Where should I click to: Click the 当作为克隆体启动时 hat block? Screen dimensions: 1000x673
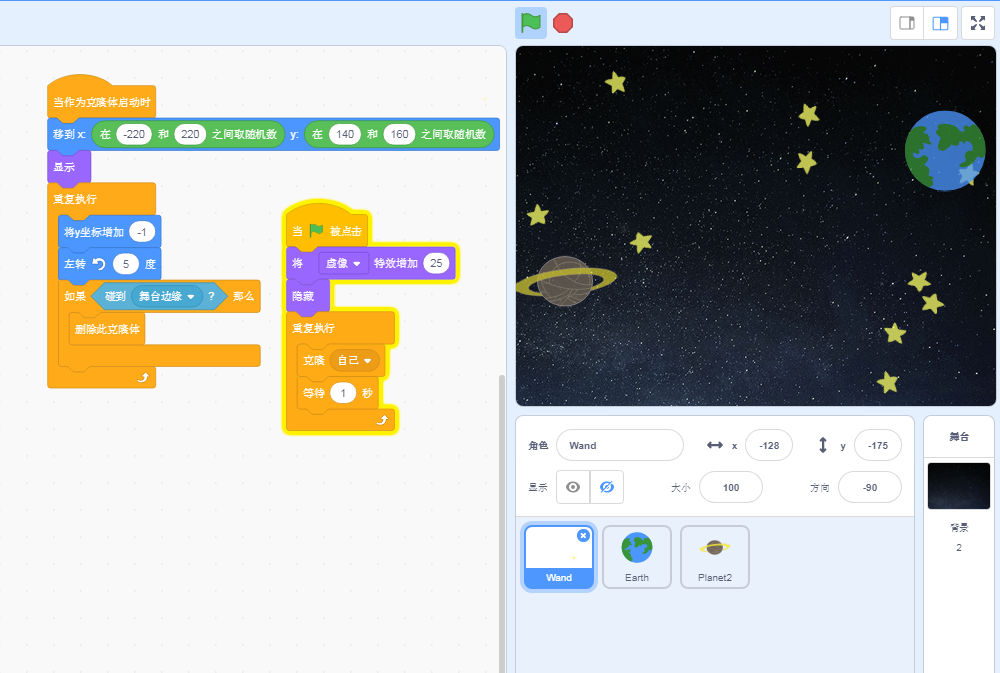tap(101, 99)
